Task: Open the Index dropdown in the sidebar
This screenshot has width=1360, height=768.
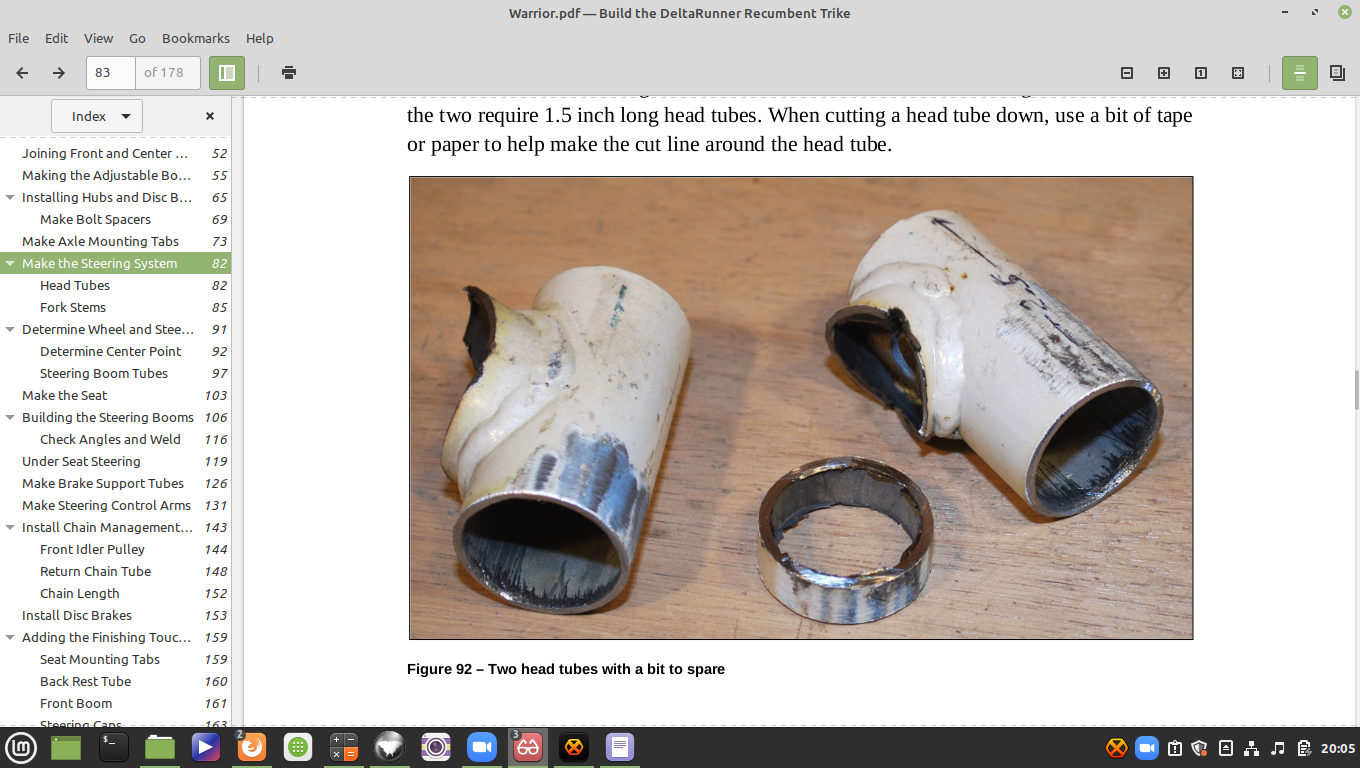Action: point(97,116)
